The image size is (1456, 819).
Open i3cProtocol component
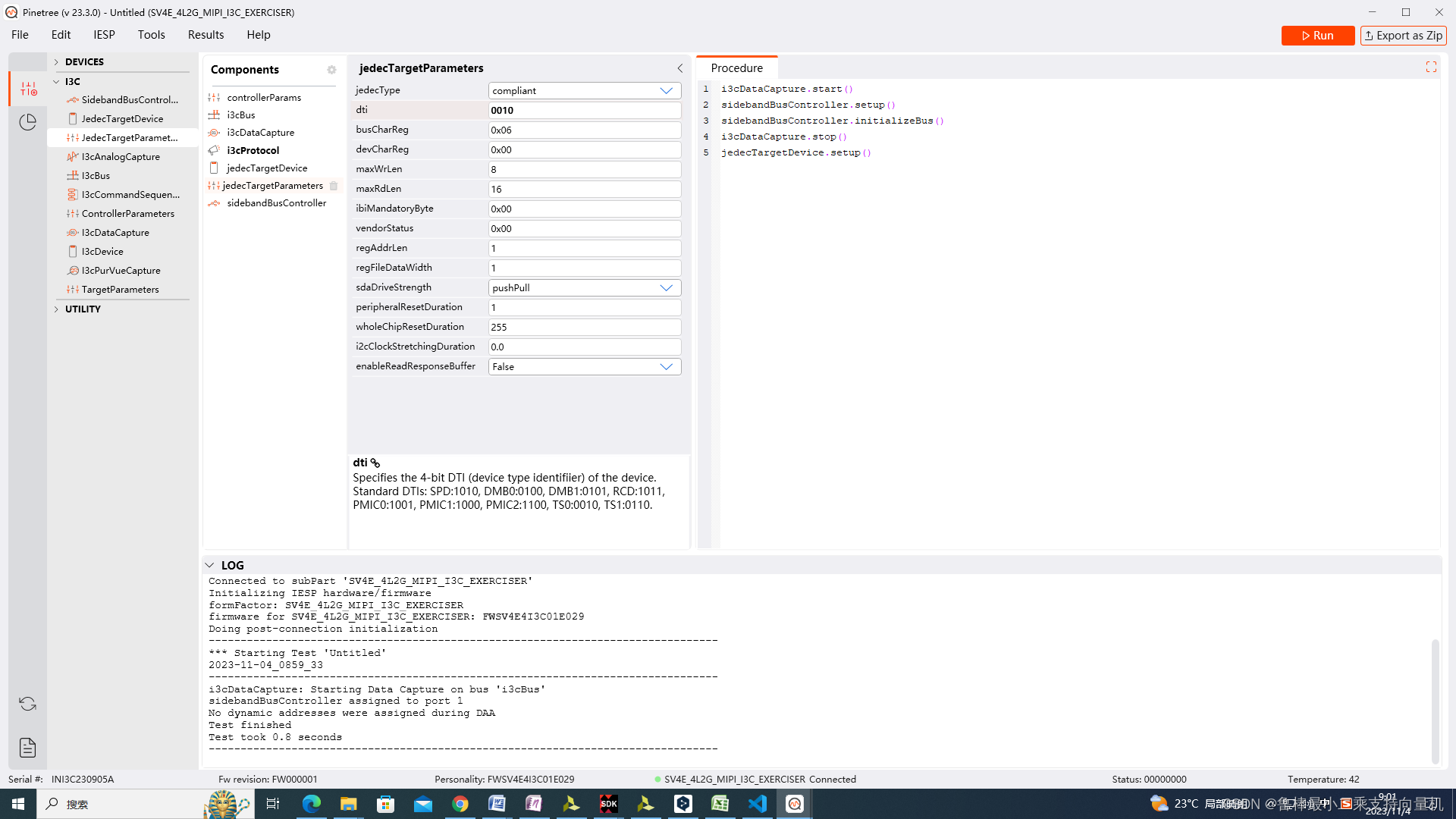click(253, 150)
